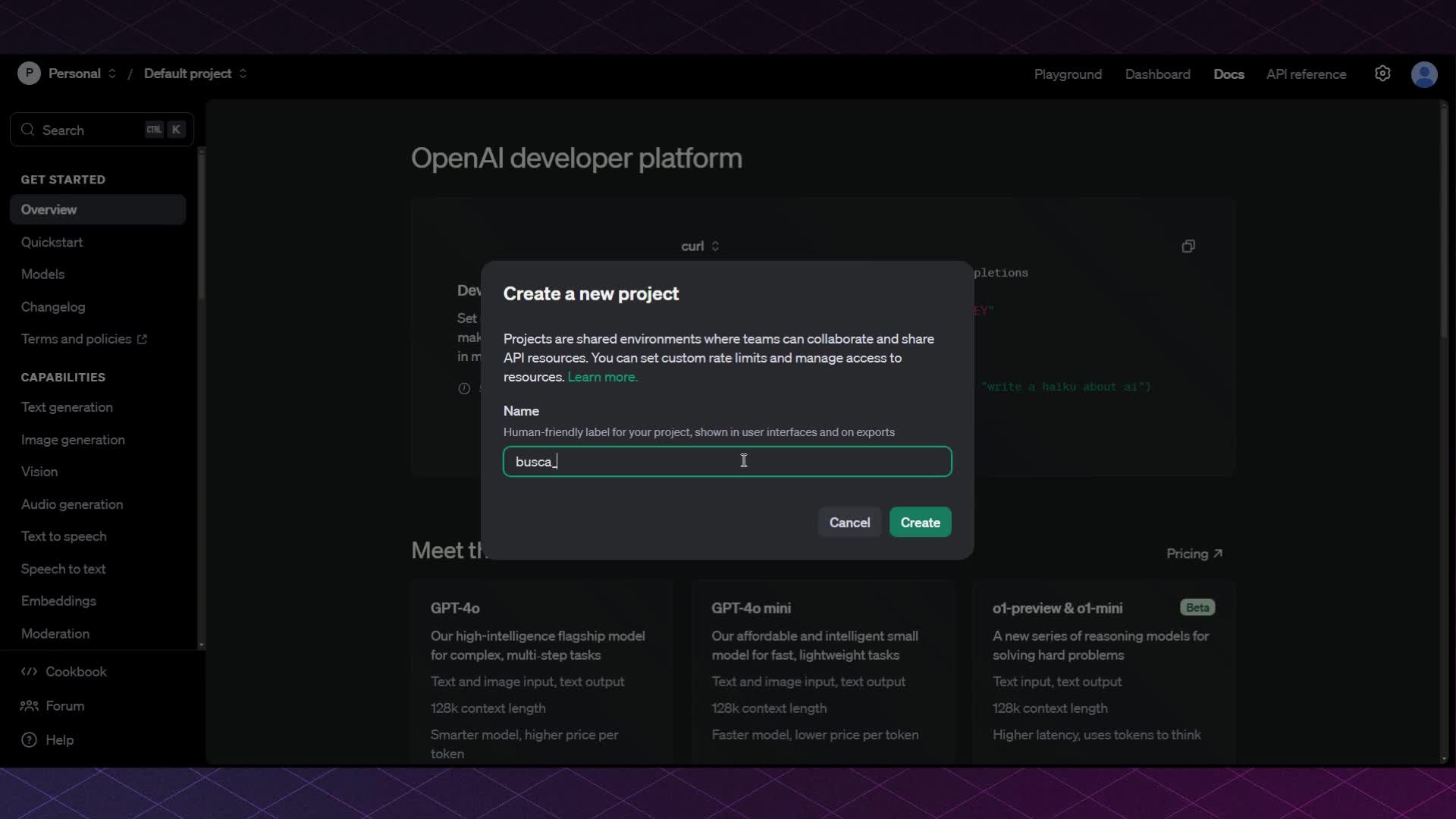Copy the curl code snippet
The image size is (1456, 819).
pyautogui.click(x=1188, y=246)
